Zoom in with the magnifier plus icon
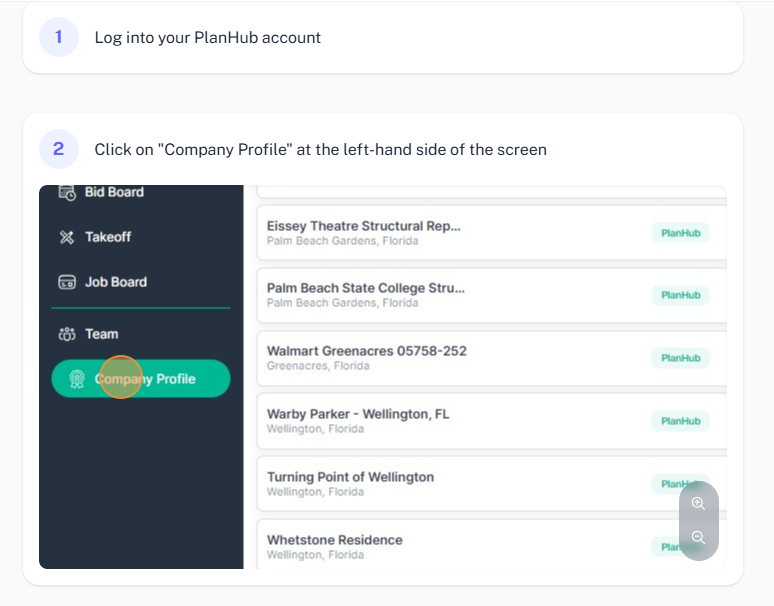The image size is (774, 606). click(698, 503)
